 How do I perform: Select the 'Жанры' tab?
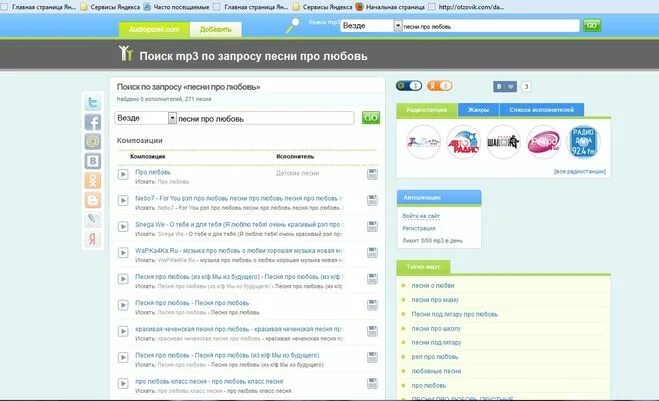(x=478, y=110)
